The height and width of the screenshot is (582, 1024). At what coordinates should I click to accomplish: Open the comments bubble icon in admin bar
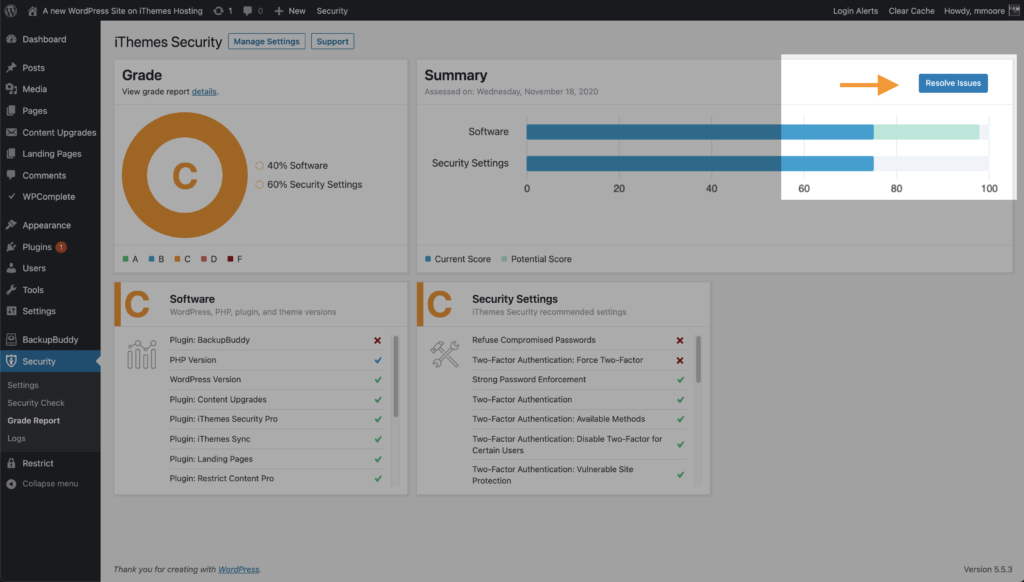point(248,11)
